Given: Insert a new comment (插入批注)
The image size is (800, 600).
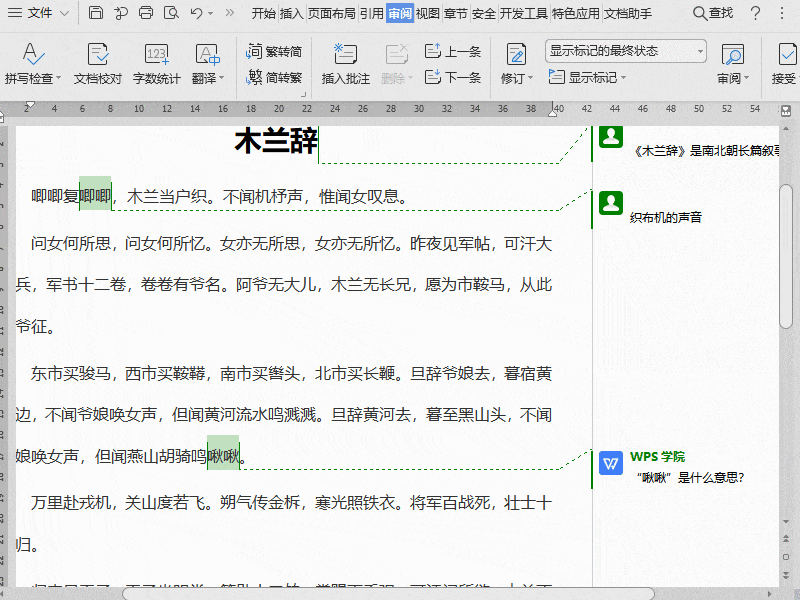Looking at the screenshot, I should (345, 55).
